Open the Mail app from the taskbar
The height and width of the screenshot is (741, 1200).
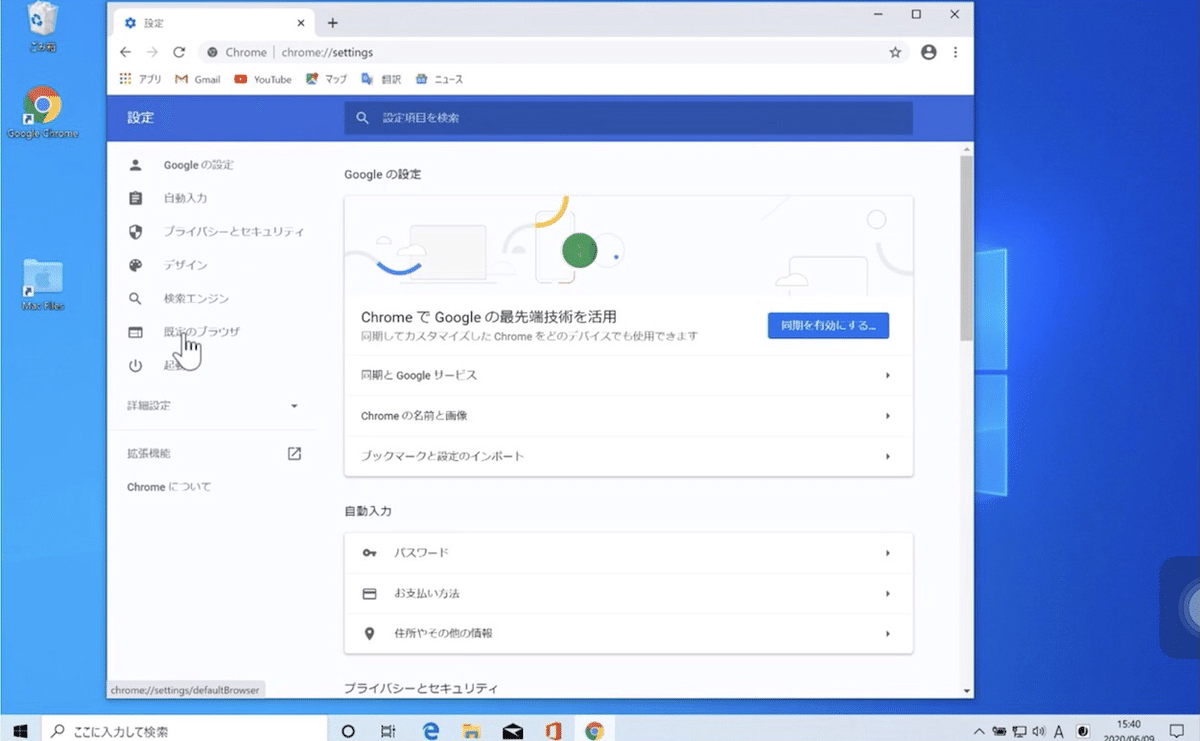[513, 730]
